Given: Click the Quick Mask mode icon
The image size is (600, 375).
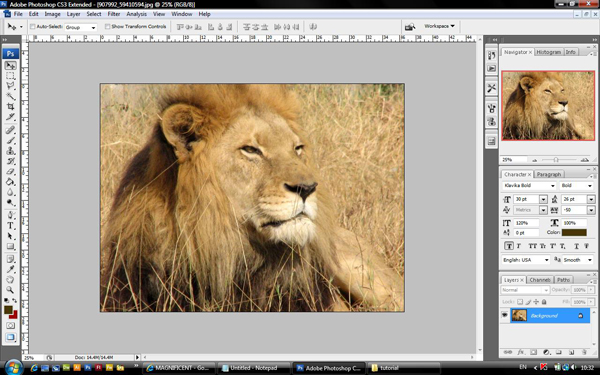Looking at the screenshot, I should click(10, 325).
